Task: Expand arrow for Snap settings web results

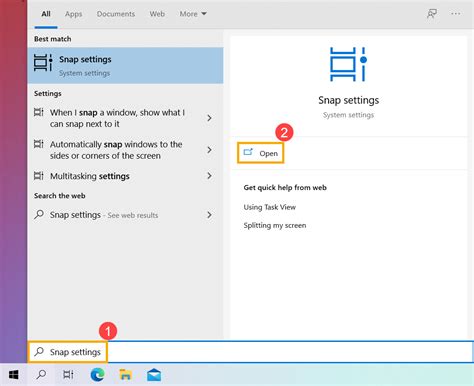Action: click(x=209, y=215)
